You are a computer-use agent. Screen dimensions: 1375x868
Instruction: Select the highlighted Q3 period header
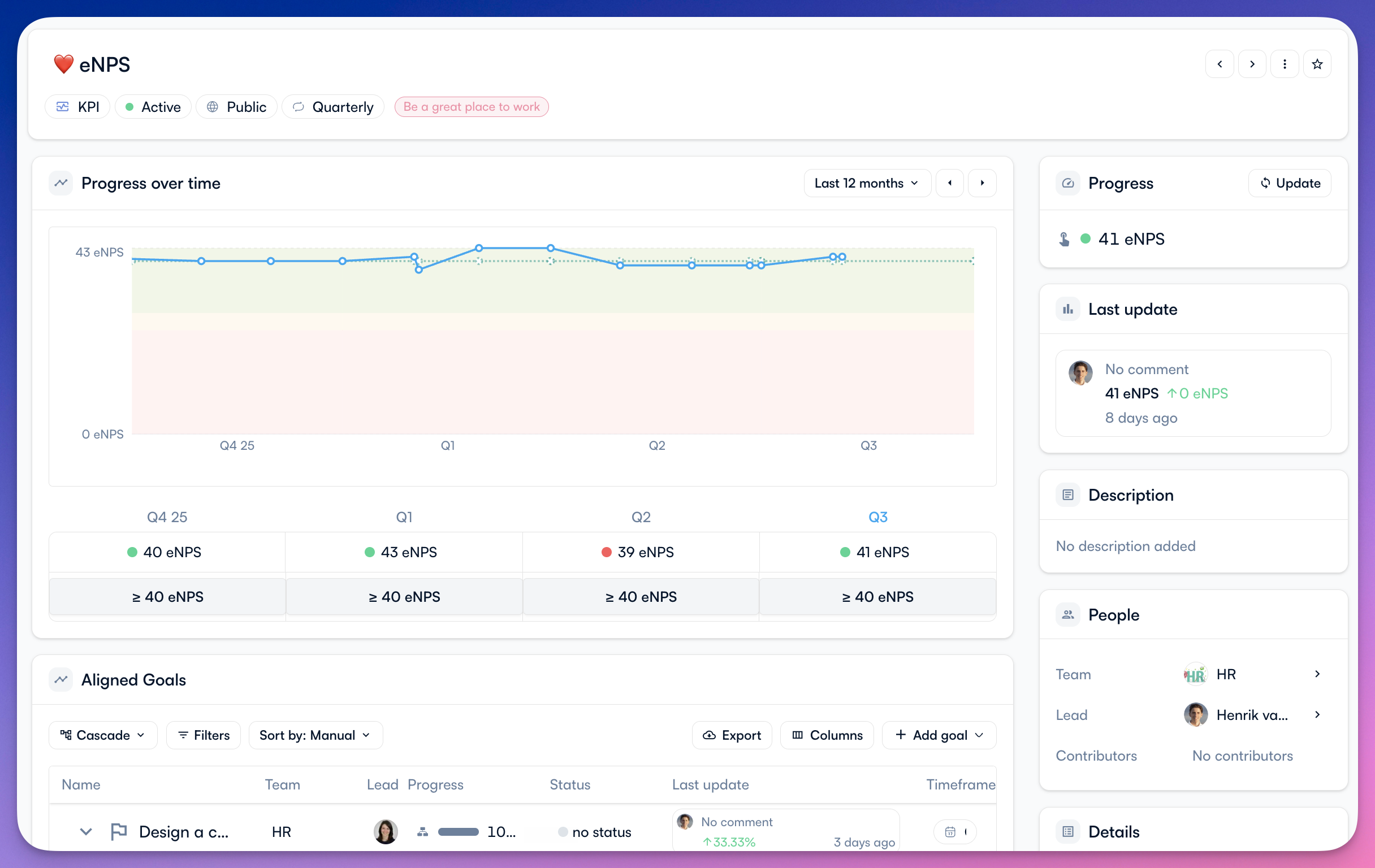pos(877,517)
